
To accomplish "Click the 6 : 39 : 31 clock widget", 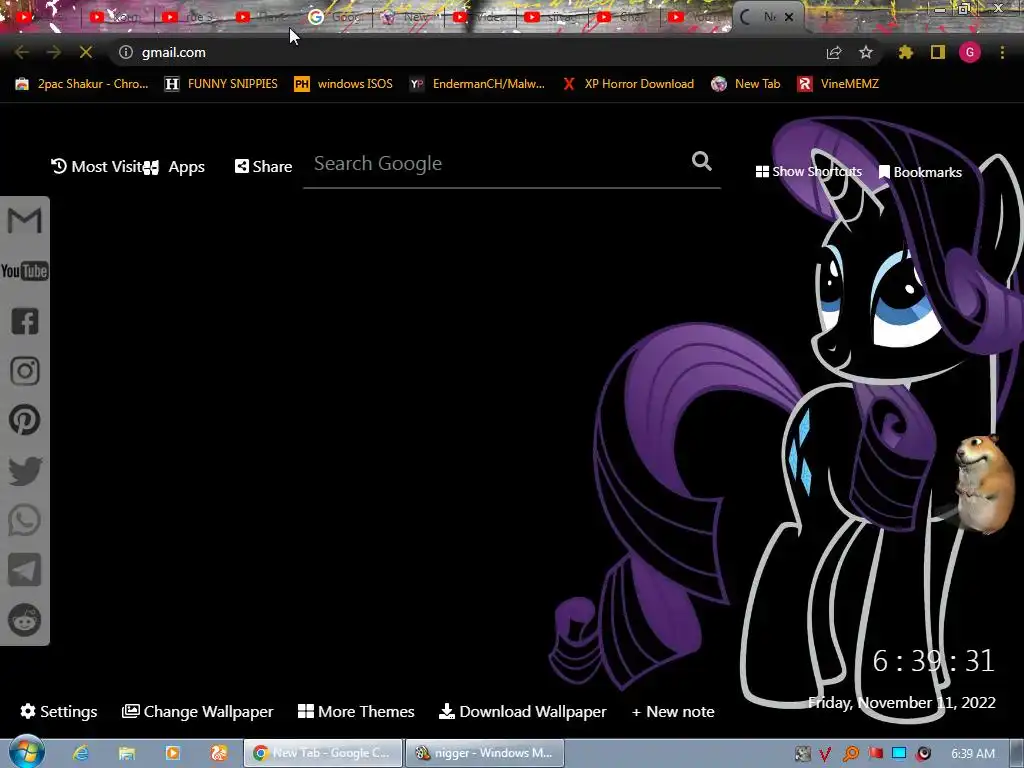I will pyautogui.click(x=933, y=661).
